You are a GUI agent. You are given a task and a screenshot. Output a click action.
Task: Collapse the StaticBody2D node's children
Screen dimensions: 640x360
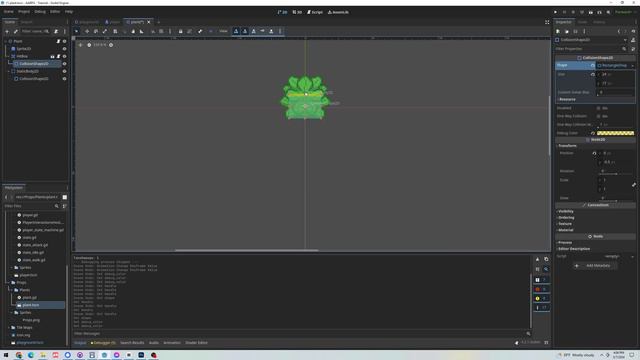pyautogui.click(x=9, y=71)
